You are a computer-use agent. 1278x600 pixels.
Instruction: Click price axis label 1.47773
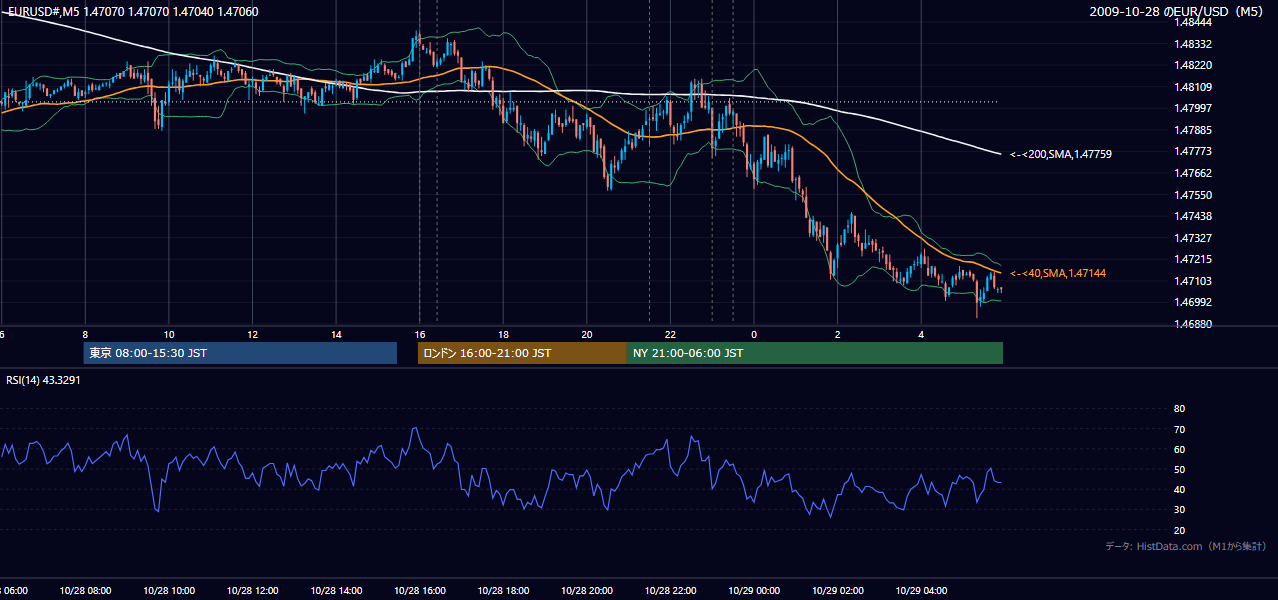(1194, 151)
